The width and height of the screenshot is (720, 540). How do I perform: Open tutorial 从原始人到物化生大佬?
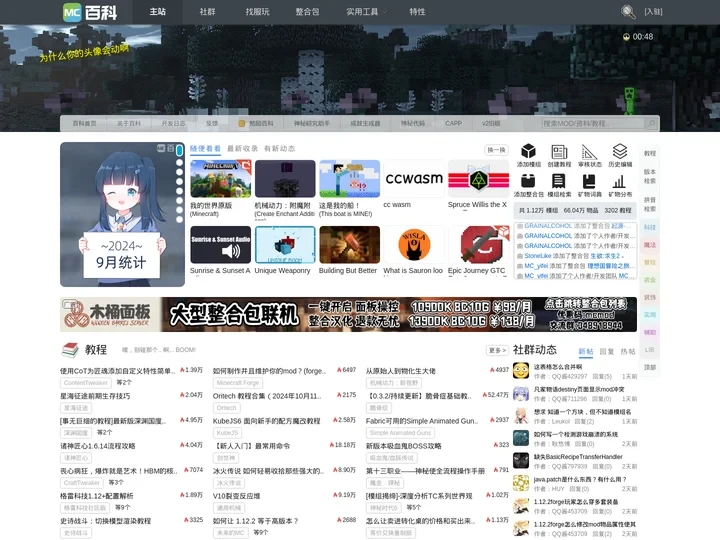400,371
